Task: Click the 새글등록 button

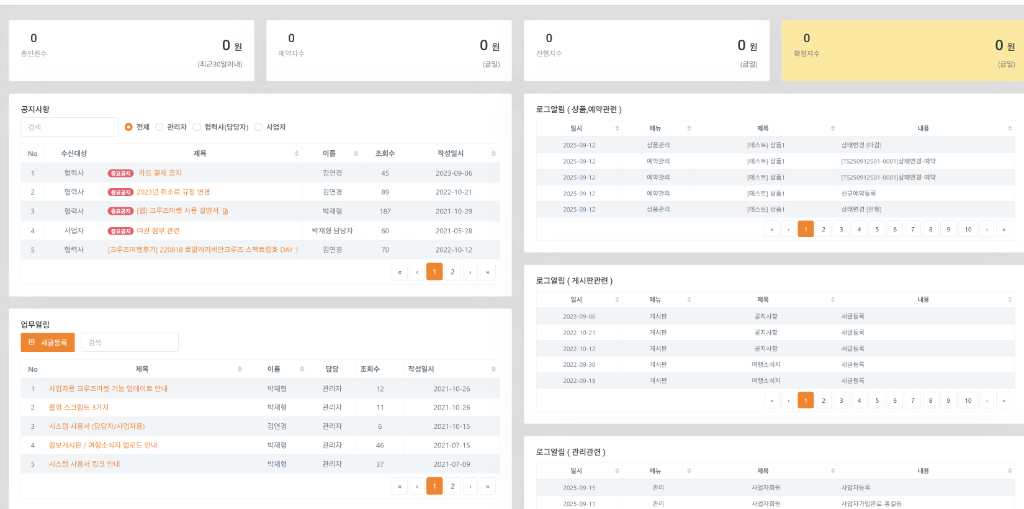Action: pyautogui.click(x=47, y=343)
